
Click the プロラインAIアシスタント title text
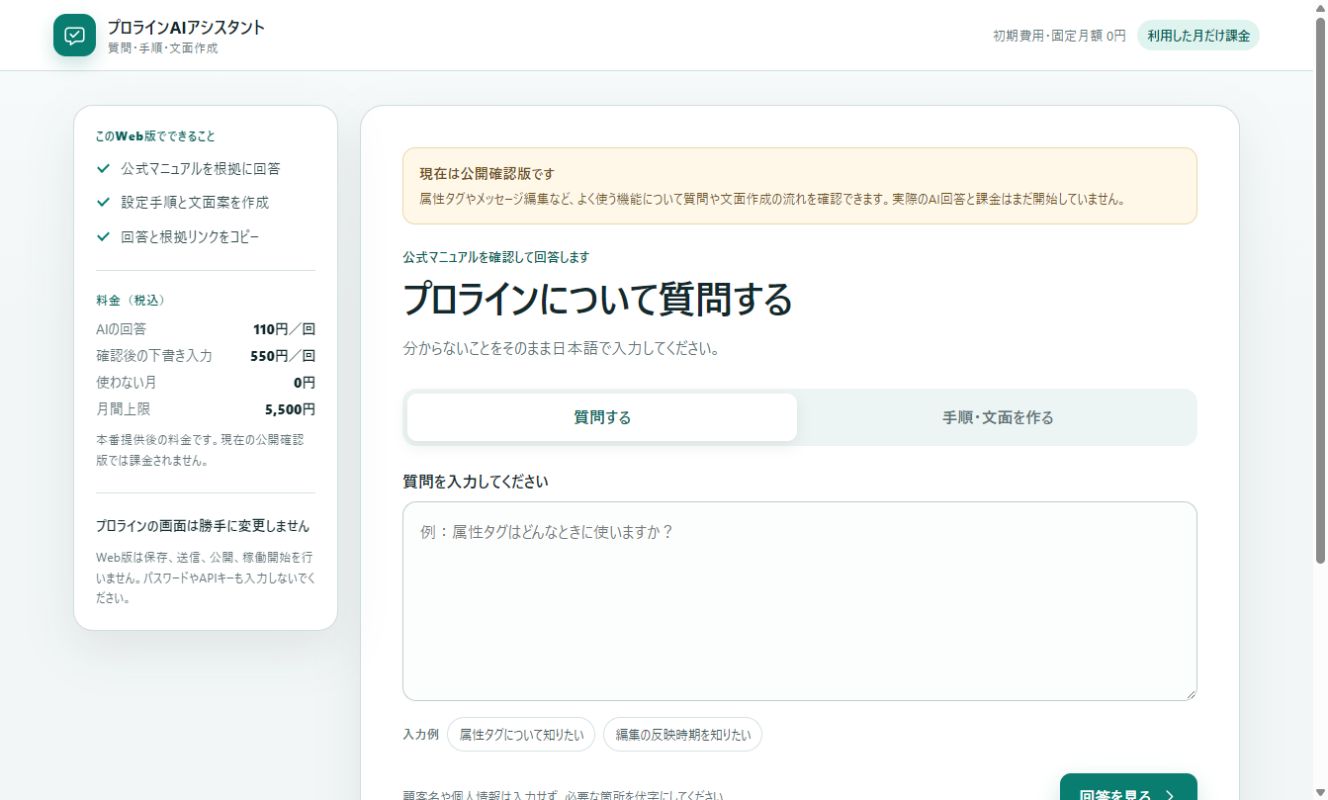click(x=186, y=28)
